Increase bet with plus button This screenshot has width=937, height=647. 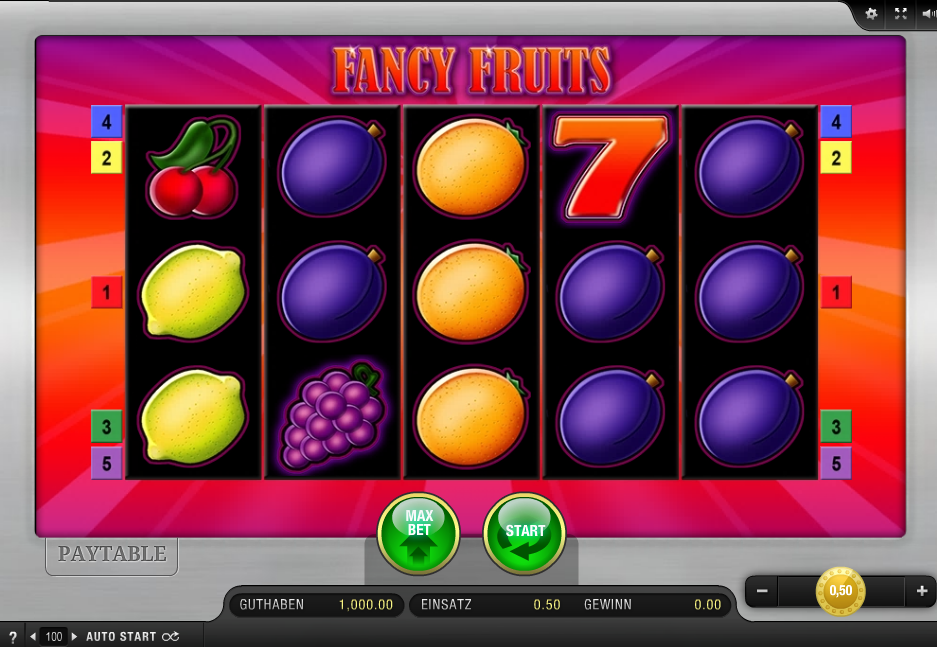(921, 591)
